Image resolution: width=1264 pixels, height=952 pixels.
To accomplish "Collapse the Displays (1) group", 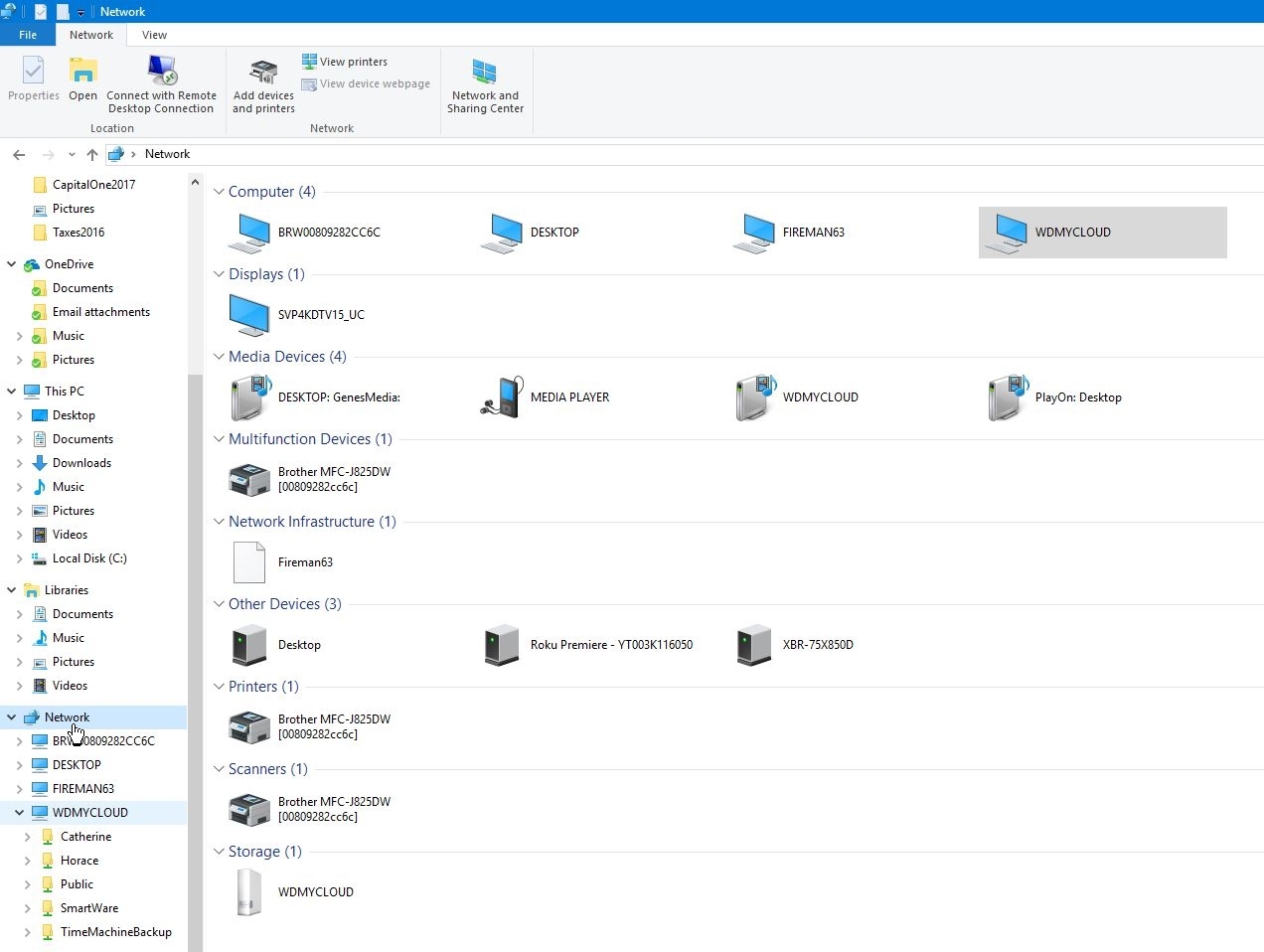I will (219, 274).
